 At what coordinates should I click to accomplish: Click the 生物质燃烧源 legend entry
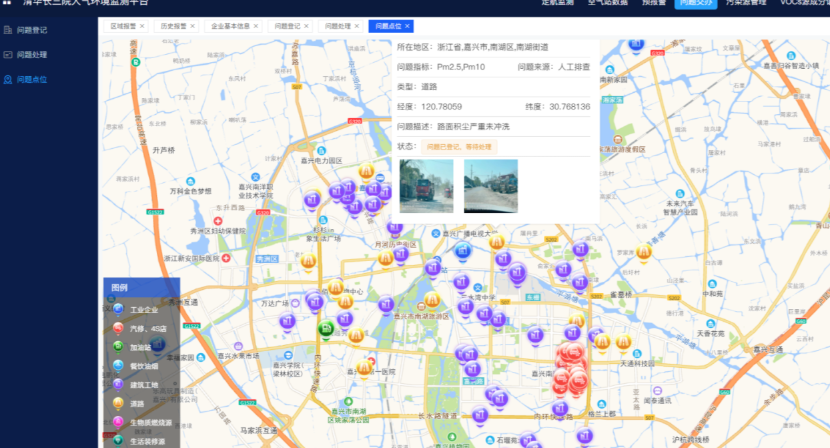point(151,423)
